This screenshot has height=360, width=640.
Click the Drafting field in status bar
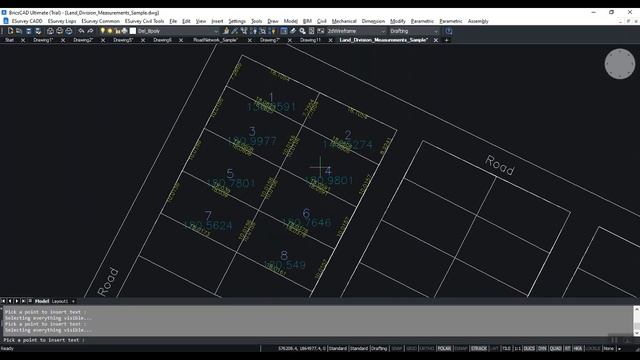pyautogui.click(x=379, y=349)
